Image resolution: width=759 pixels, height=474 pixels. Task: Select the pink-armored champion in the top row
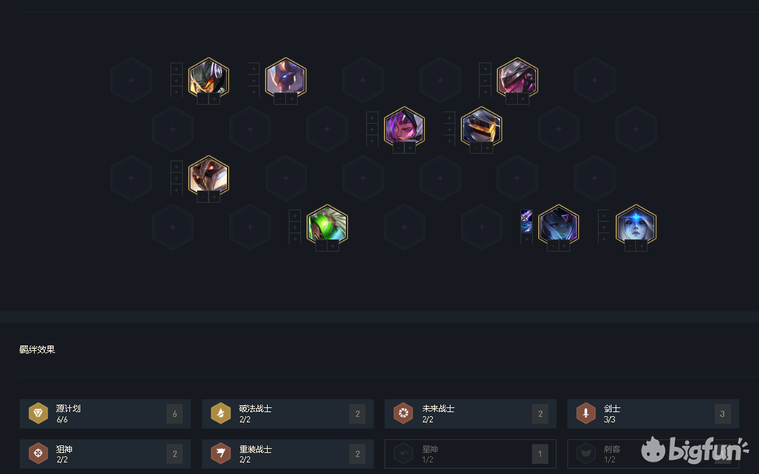tap(517, 78)
